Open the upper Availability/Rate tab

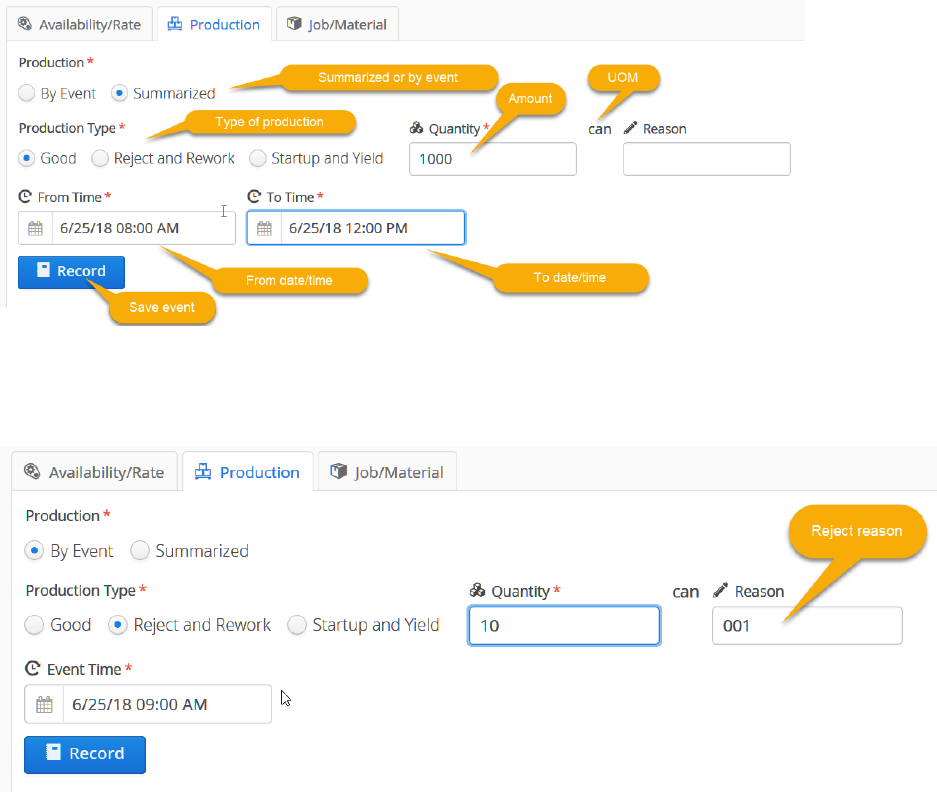[x=80, y=24]
